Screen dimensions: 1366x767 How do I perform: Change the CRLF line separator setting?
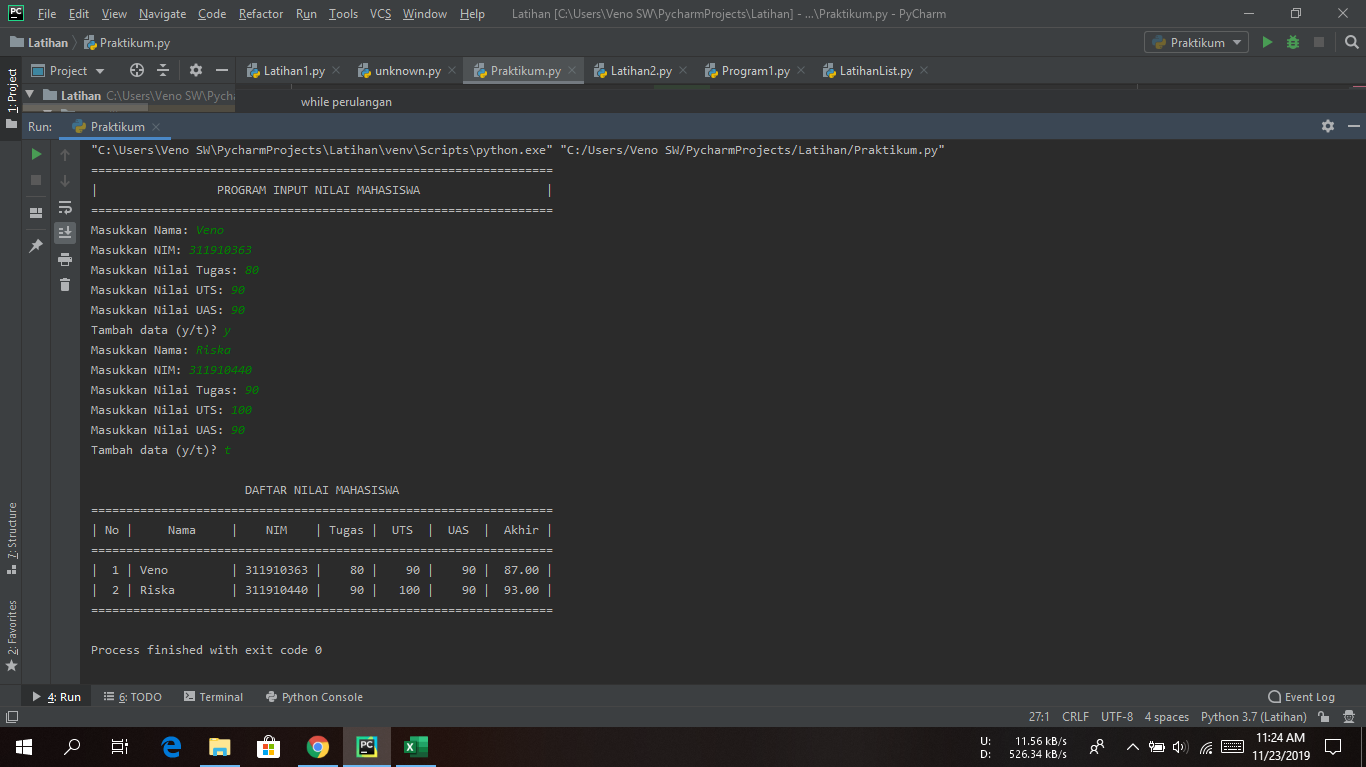click(1075, 717)
